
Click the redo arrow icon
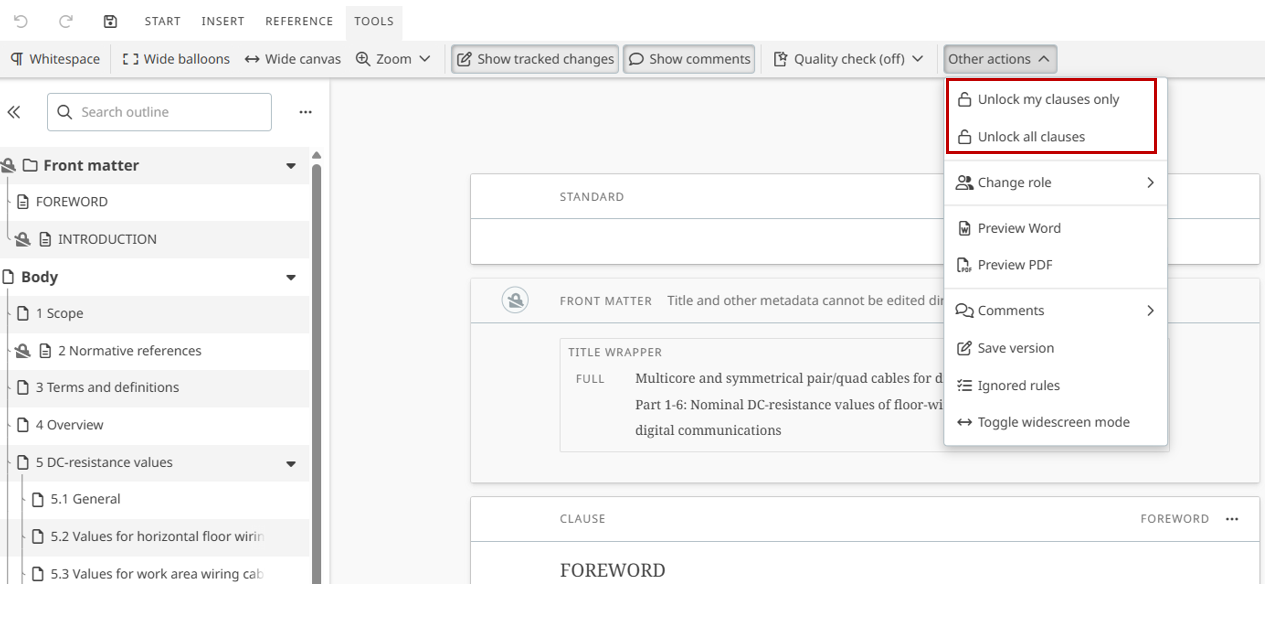[x=66, y=21]
